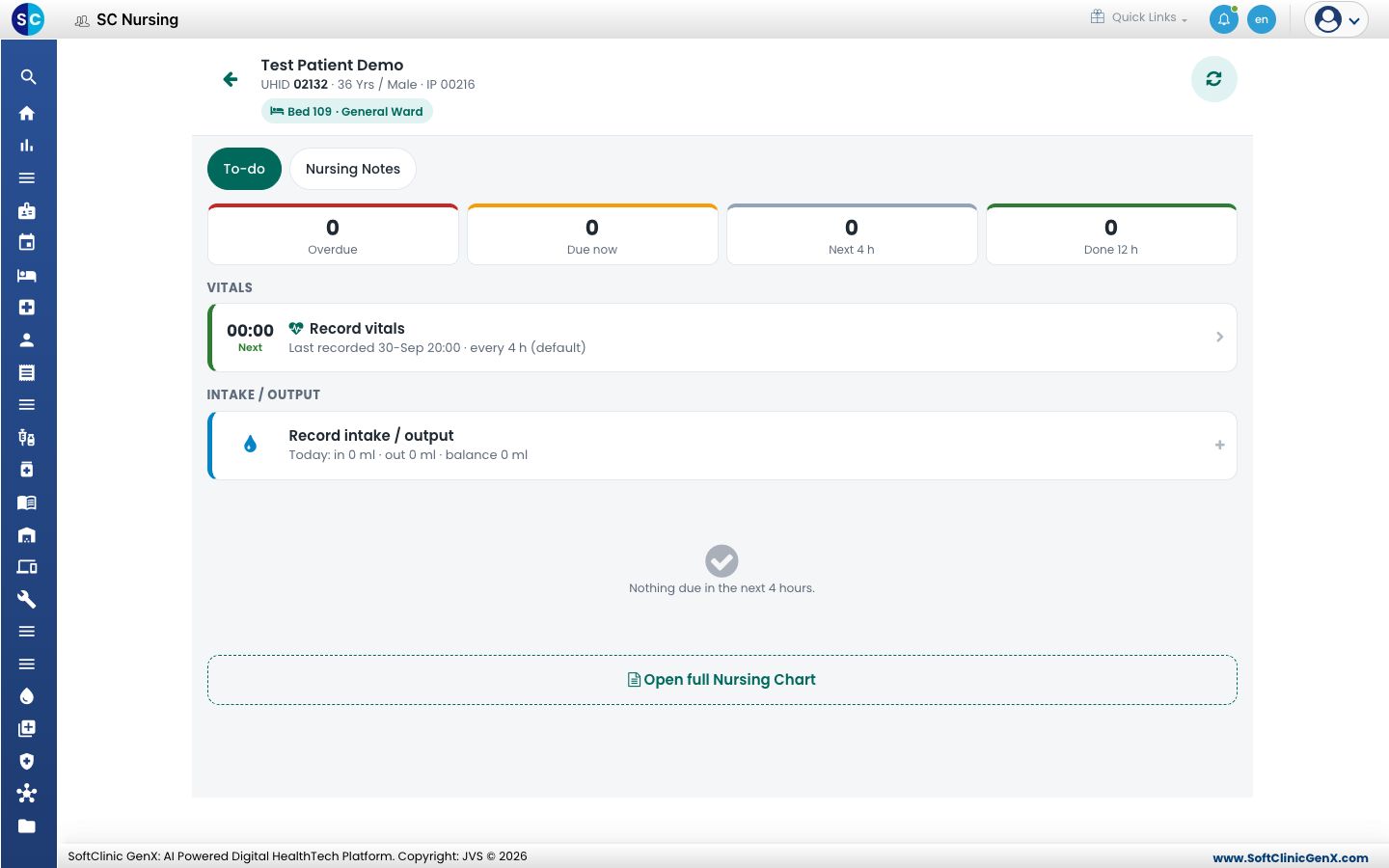Visit www.SoftClinicGenX.com link

coord(1290,857)
